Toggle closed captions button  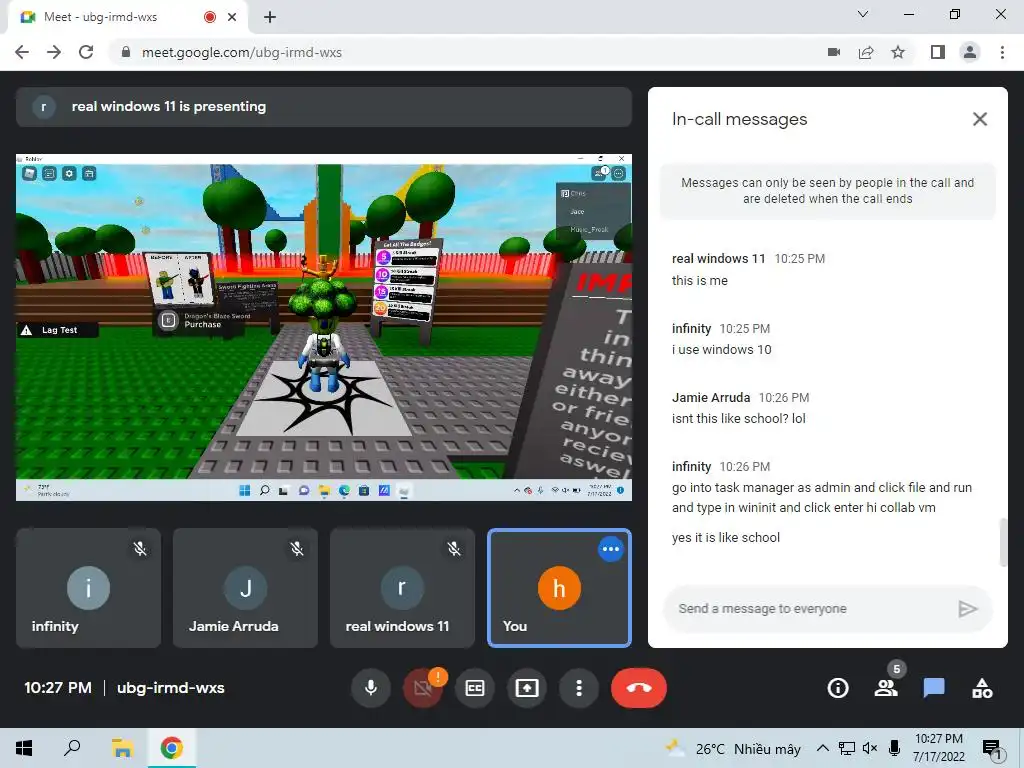tap(475, 688)
